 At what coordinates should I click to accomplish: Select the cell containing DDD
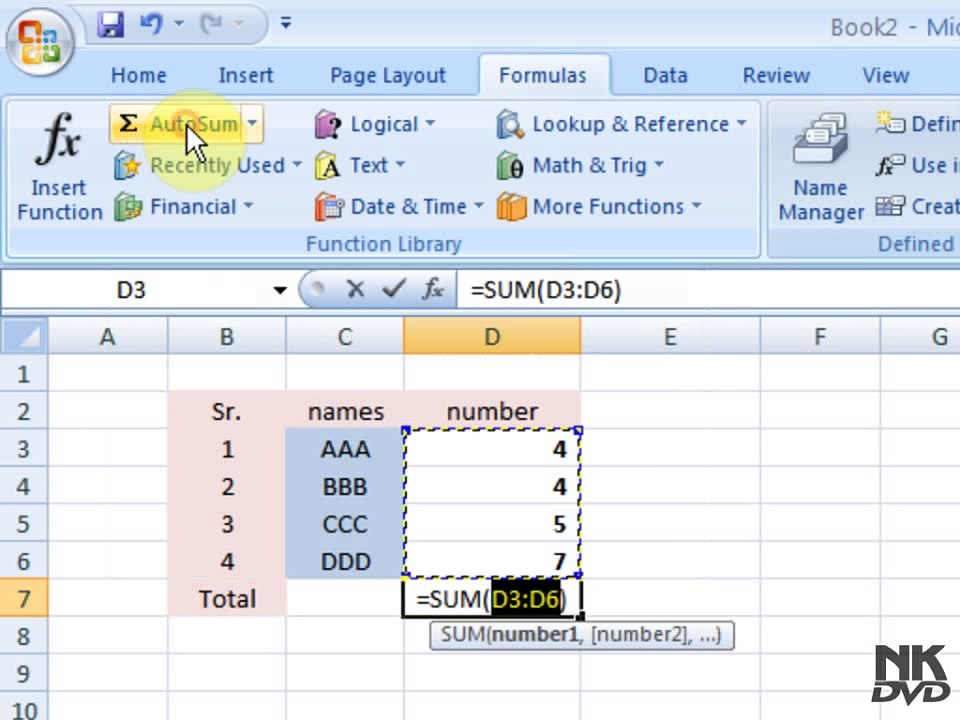(x=345, y=561)
